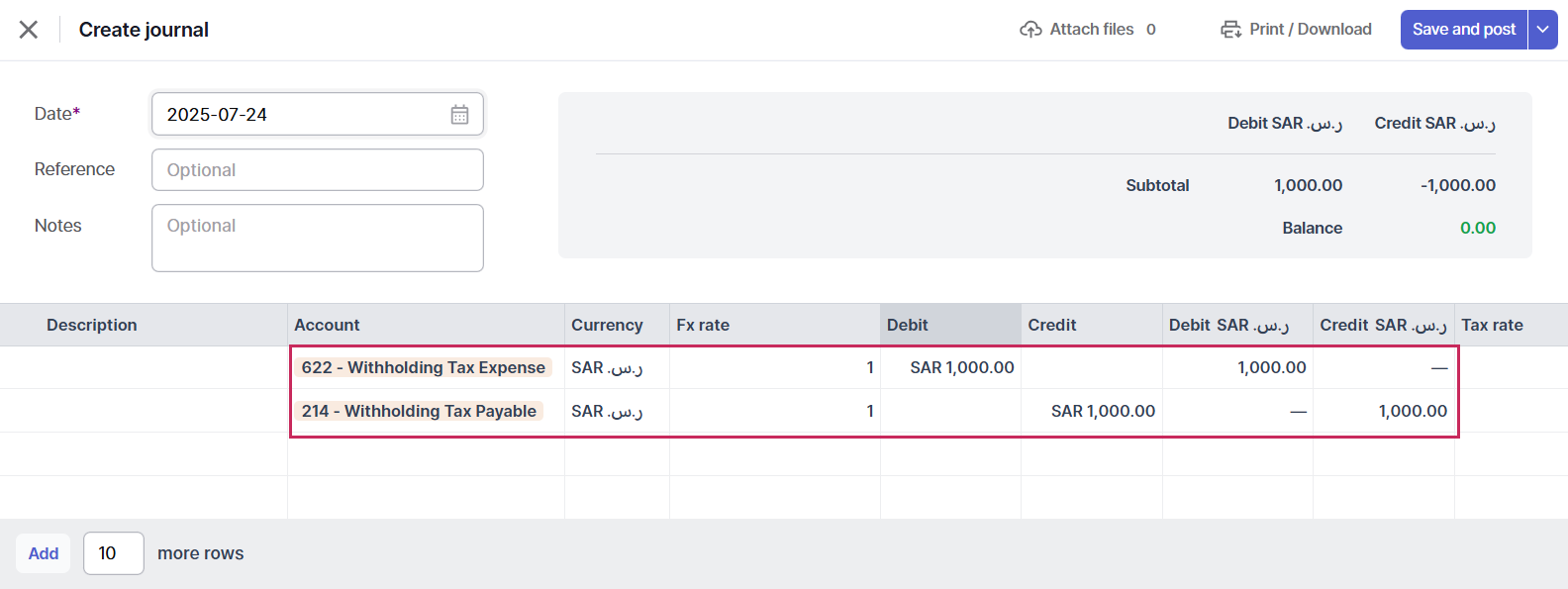
Task: Click the Credit cell SAR 1,000.00
Action: pos(1092,411)
